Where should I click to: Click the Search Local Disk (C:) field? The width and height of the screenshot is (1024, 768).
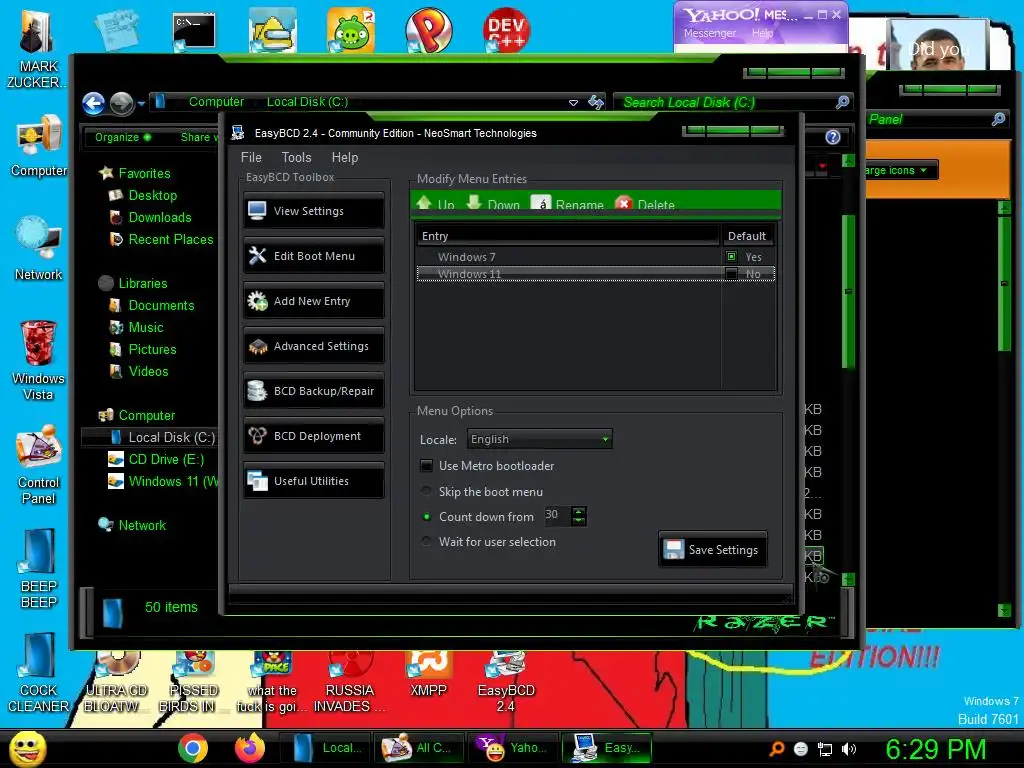(x=725, y=102)
